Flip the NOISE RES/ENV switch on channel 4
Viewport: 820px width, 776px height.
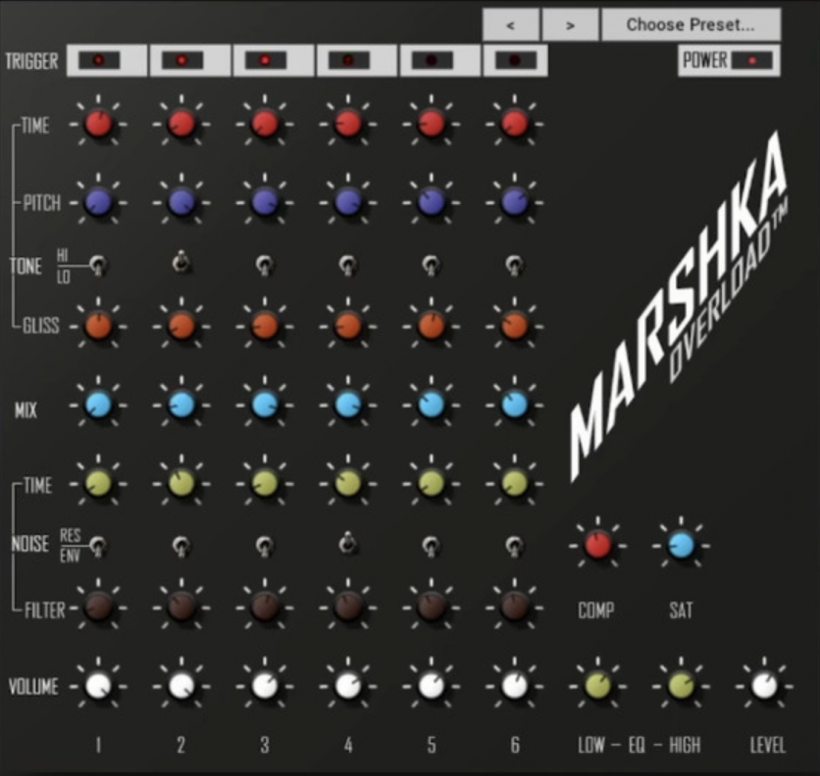pos(347,543)
